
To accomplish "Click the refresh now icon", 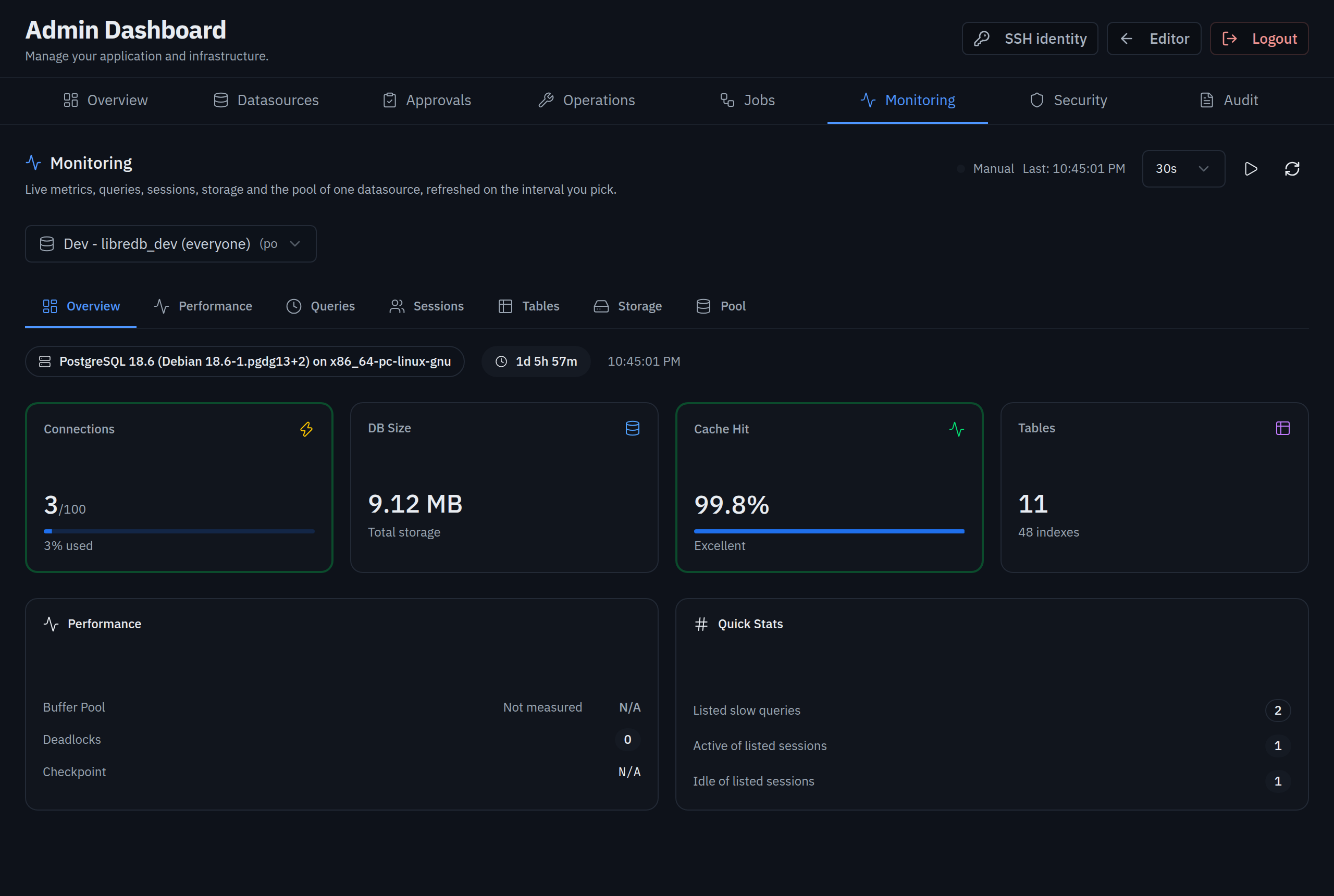I will pos(1292,169).
